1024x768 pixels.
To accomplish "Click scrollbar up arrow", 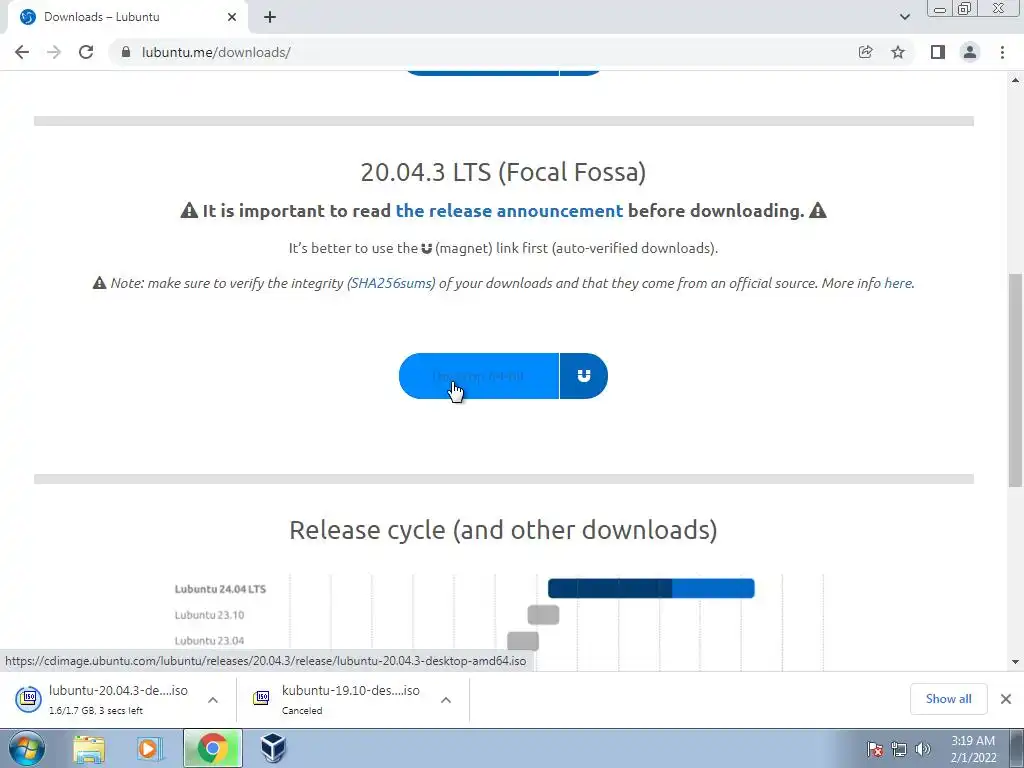I will pyautogui.click(x=1016, y=80).
